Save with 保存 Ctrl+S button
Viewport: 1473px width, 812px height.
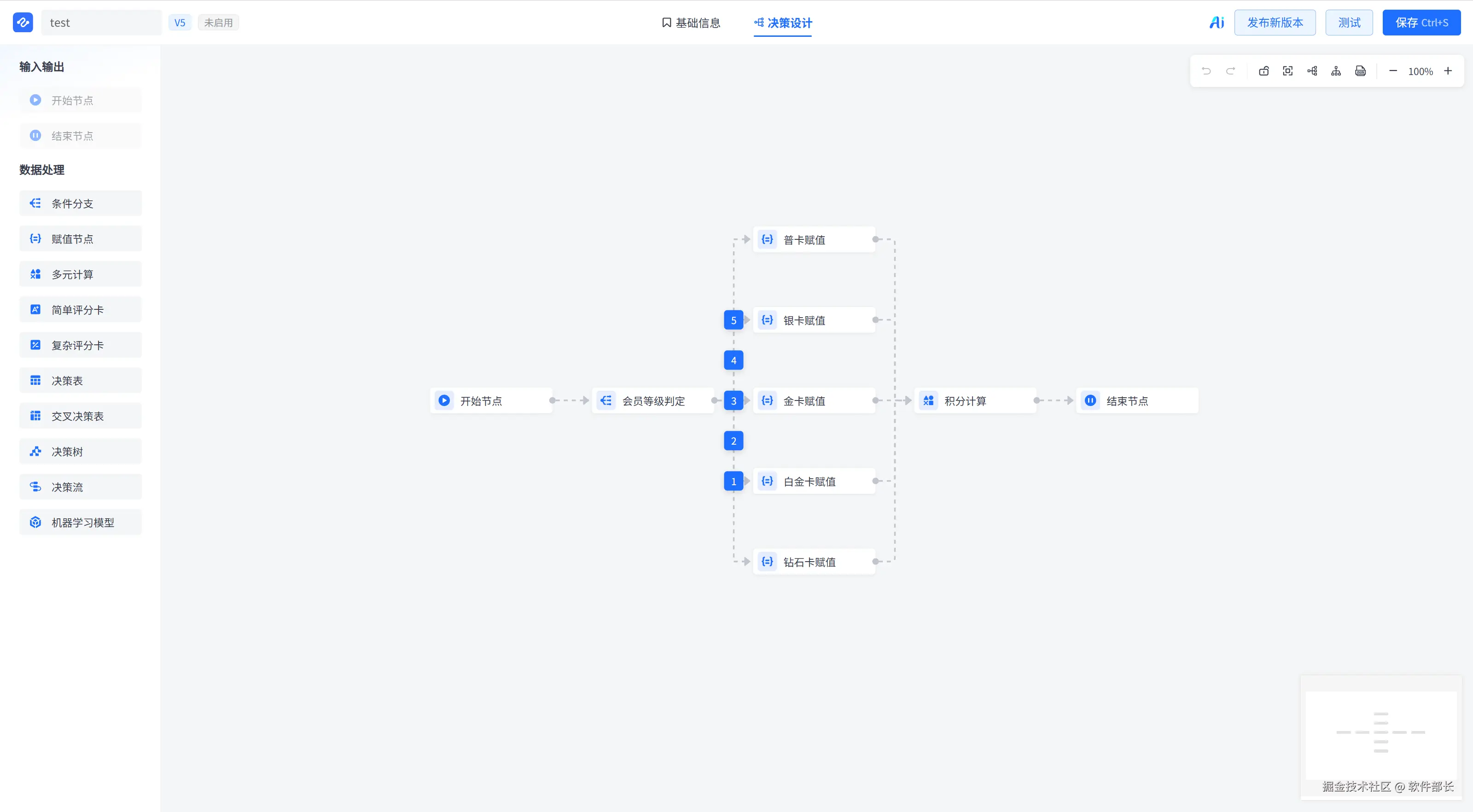click(1421, 22)
